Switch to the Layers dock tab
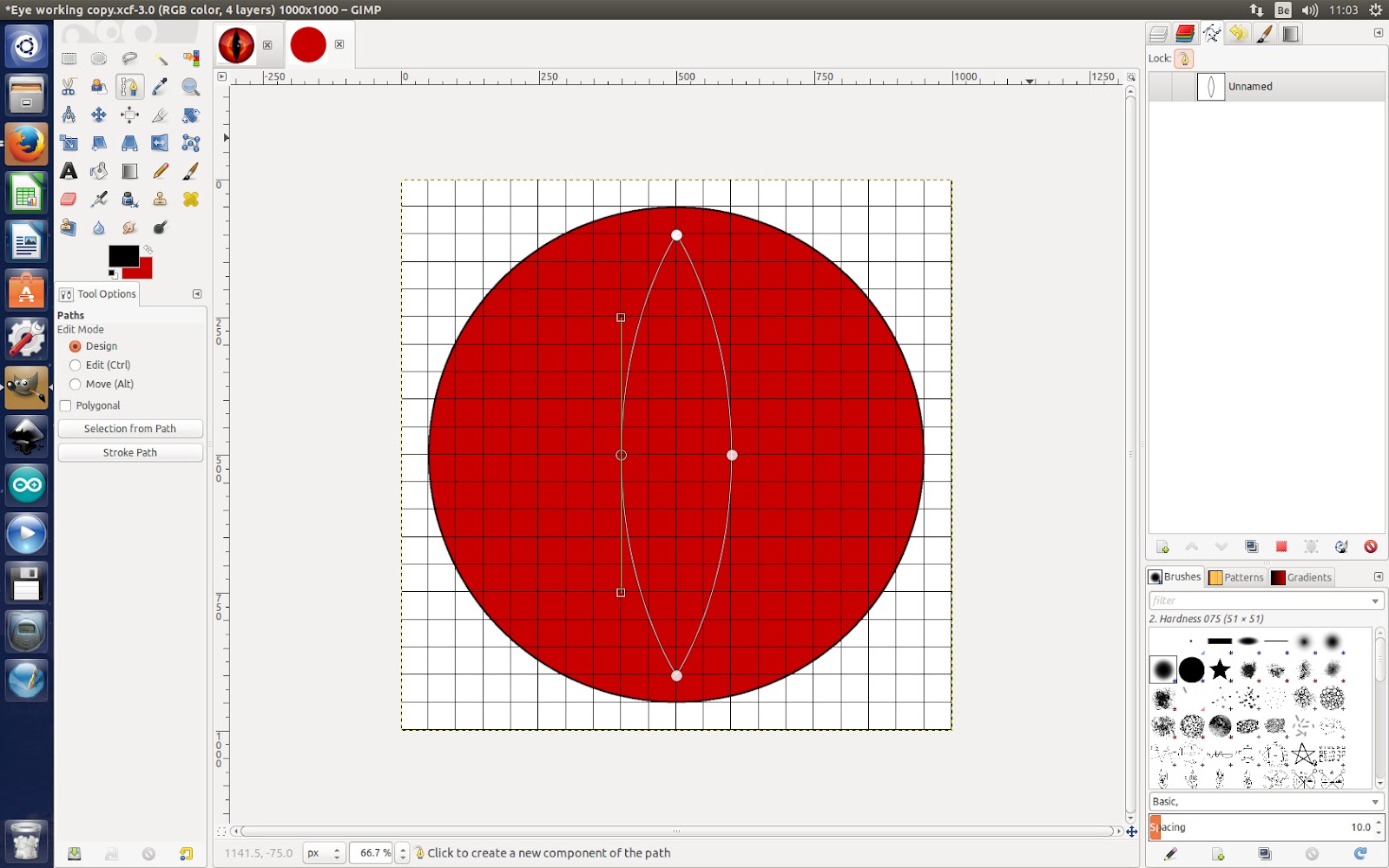Image resolution: width=1389 pixels, height=868 pixels. point(1158,34)
